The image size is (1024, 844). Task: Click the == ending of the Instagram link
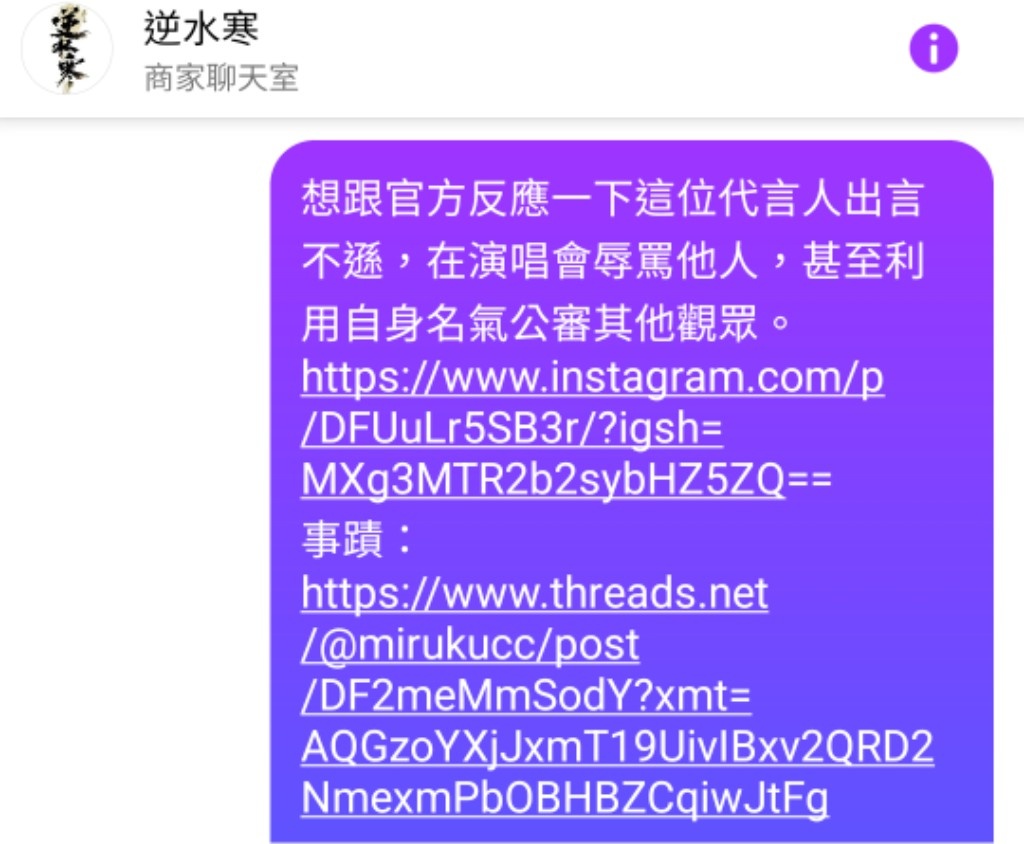810,480
